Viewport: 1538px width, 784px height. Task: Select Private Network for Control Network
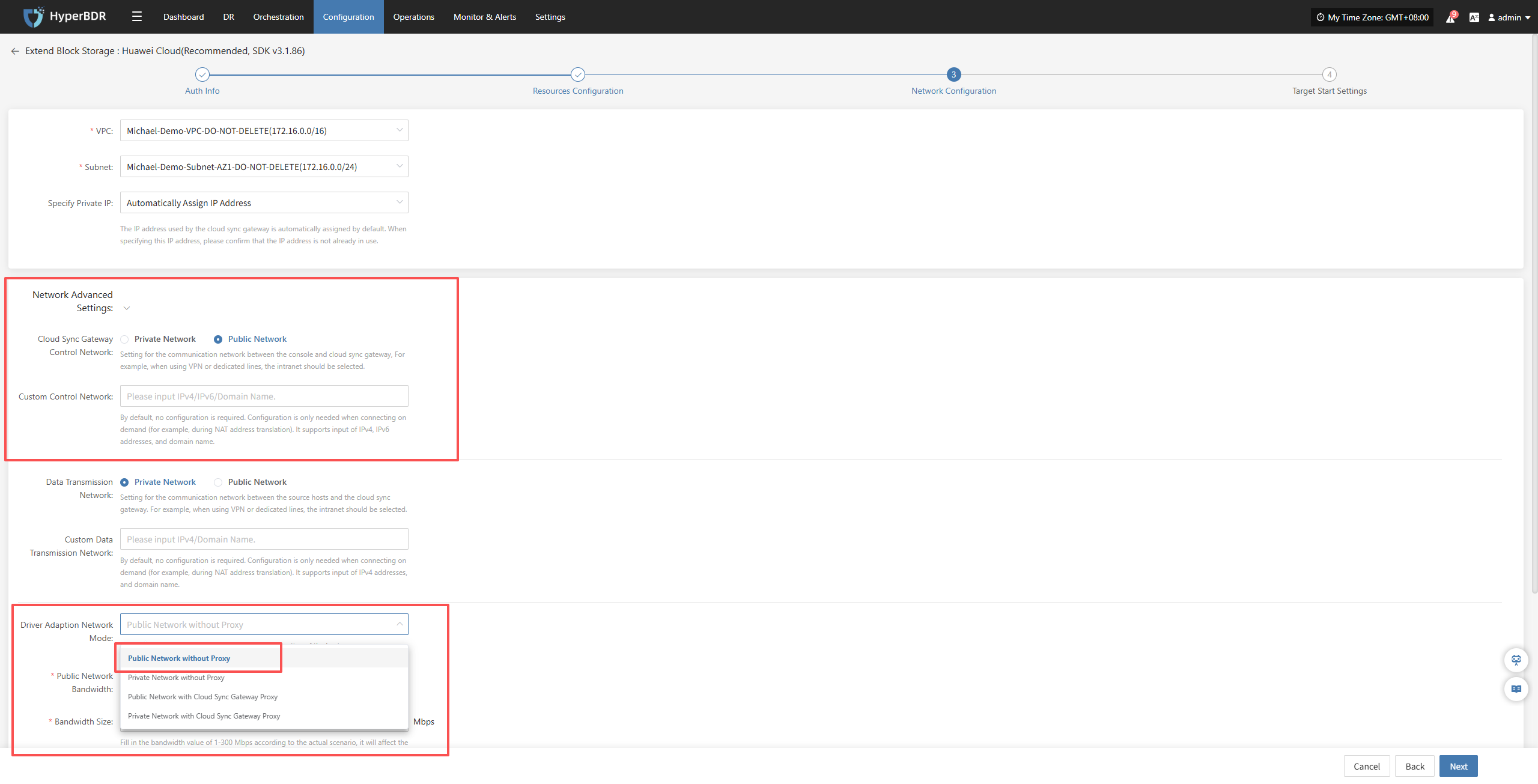125,339
